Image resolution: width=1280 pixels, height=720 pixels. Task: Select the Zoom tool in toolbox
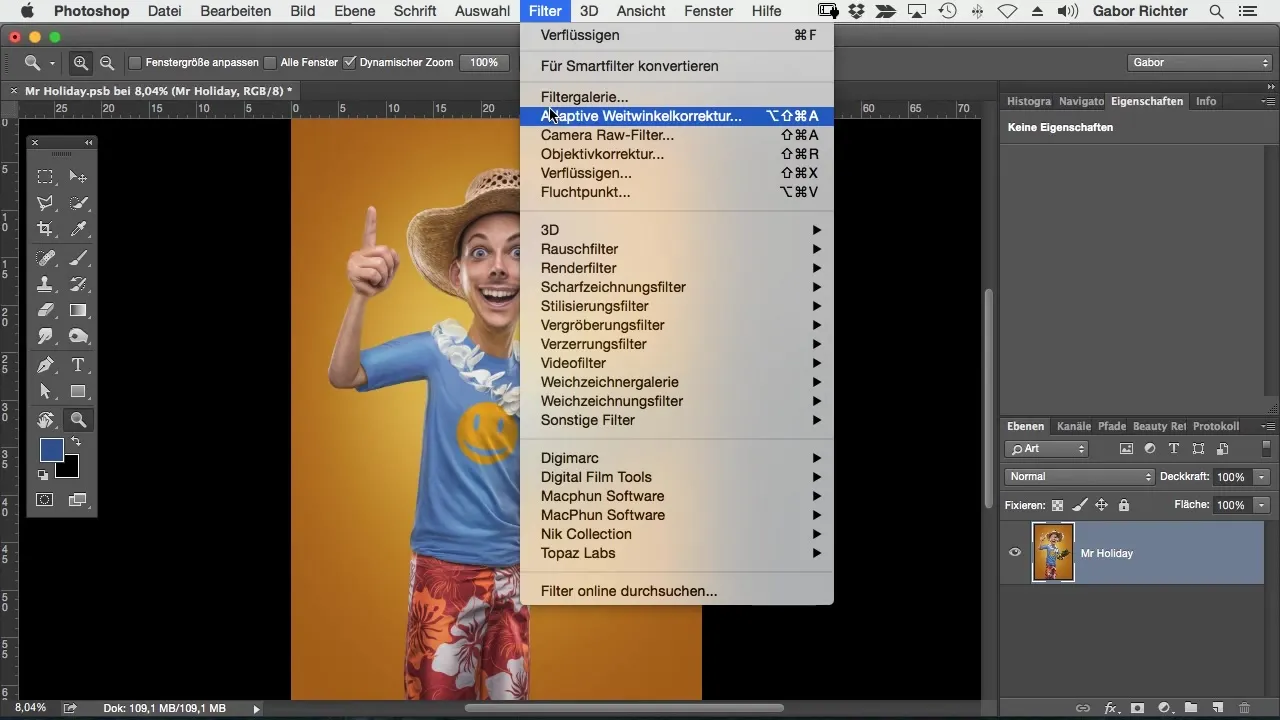tap(78, 420)
